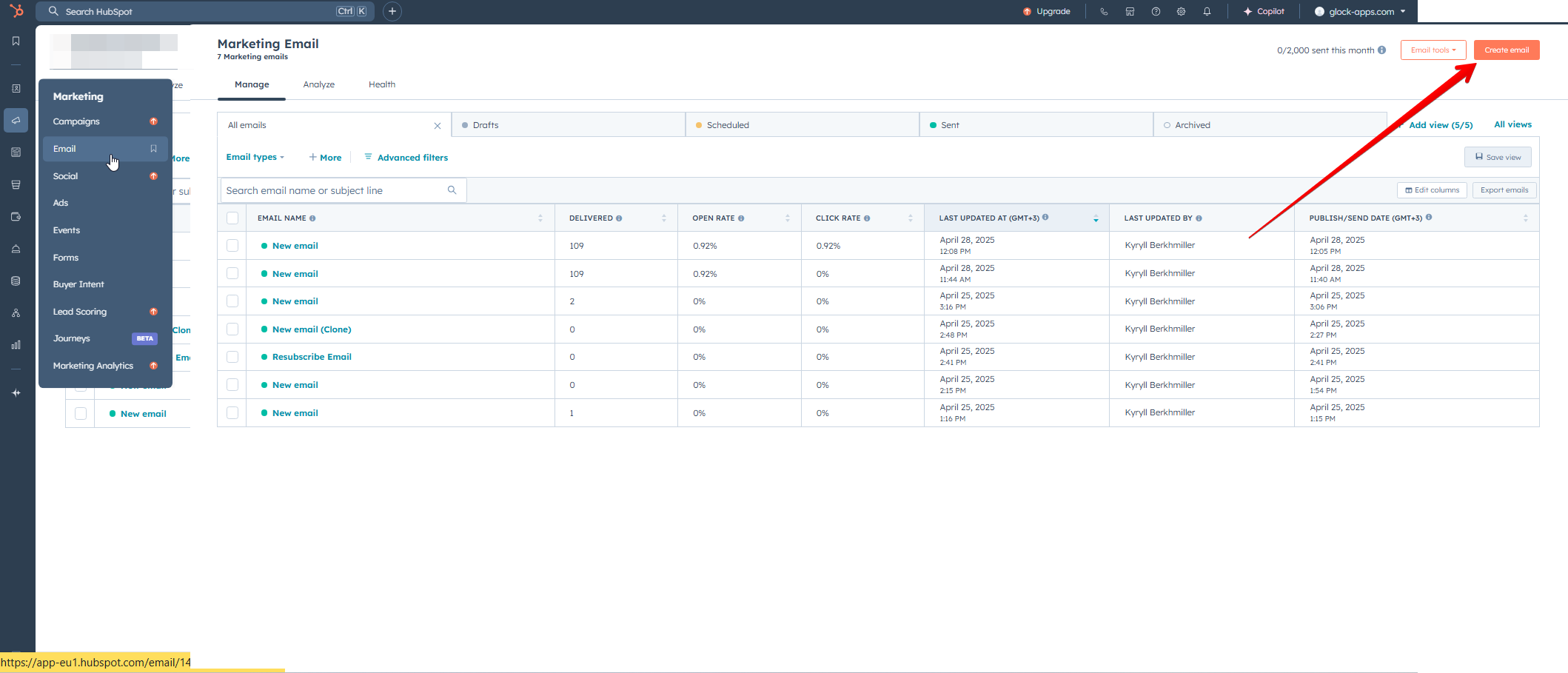Click the Search email name or subject line field

coord(344,190)
